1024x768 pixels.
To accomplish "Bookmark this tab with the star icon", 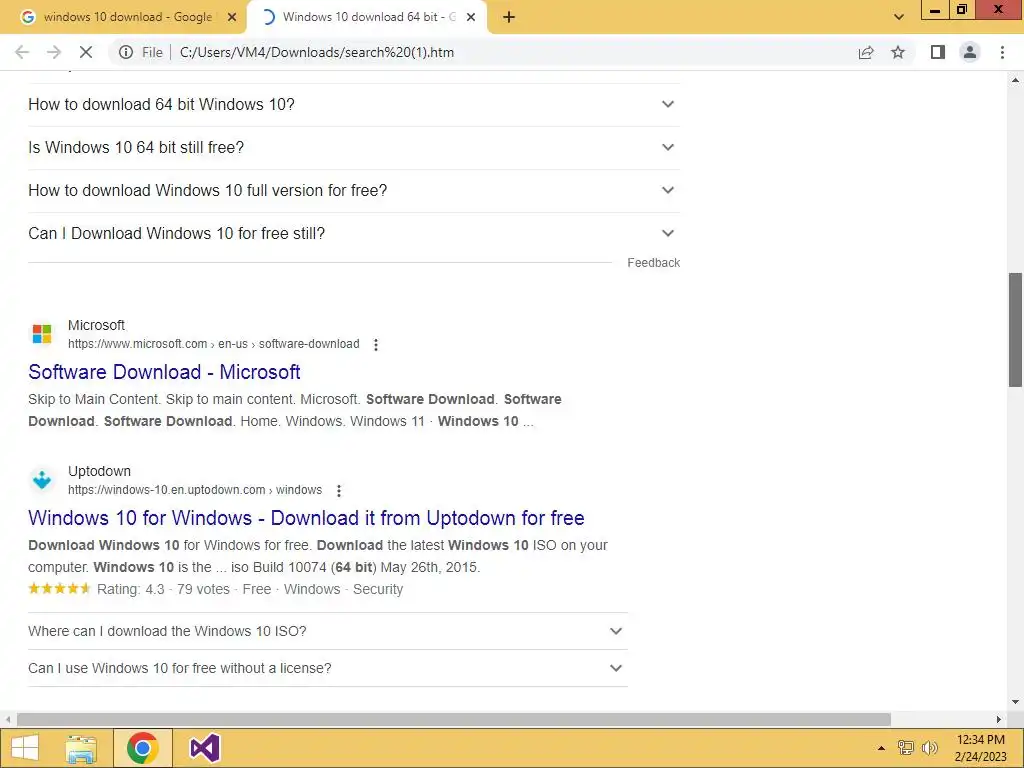I will pos(898,52).
